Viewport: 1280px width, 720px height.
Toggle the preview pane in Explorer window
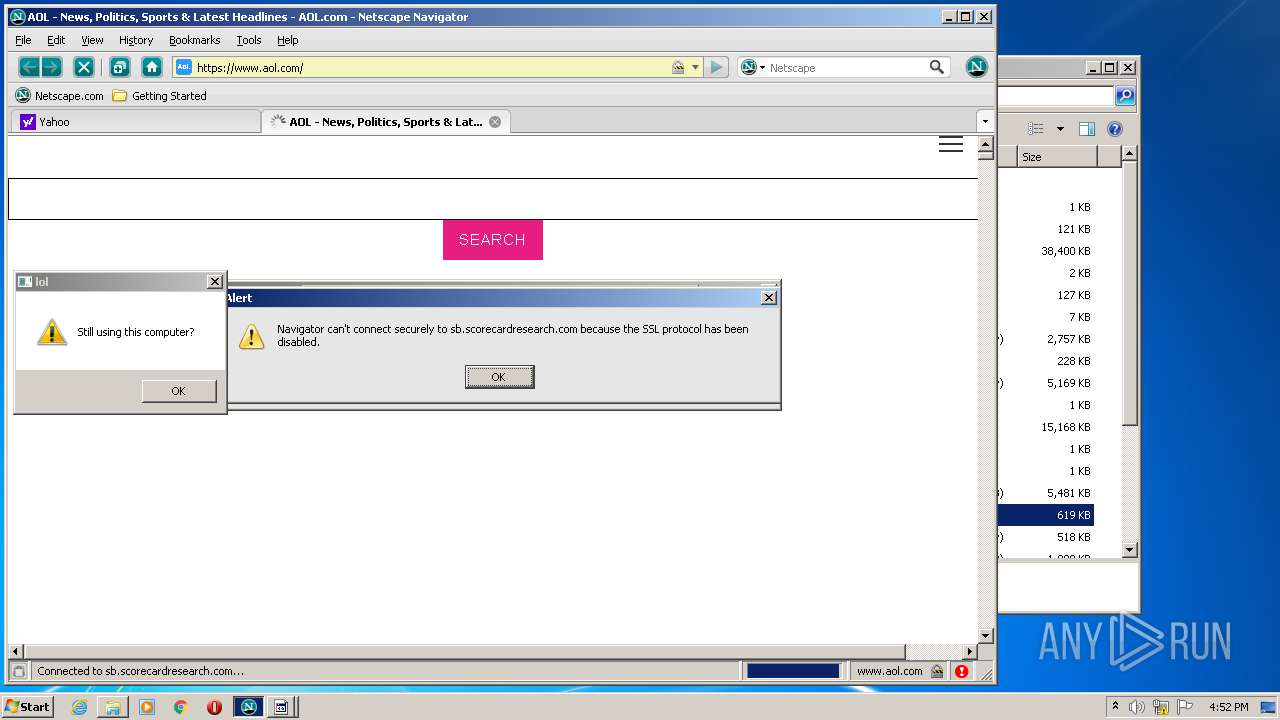1087,129
